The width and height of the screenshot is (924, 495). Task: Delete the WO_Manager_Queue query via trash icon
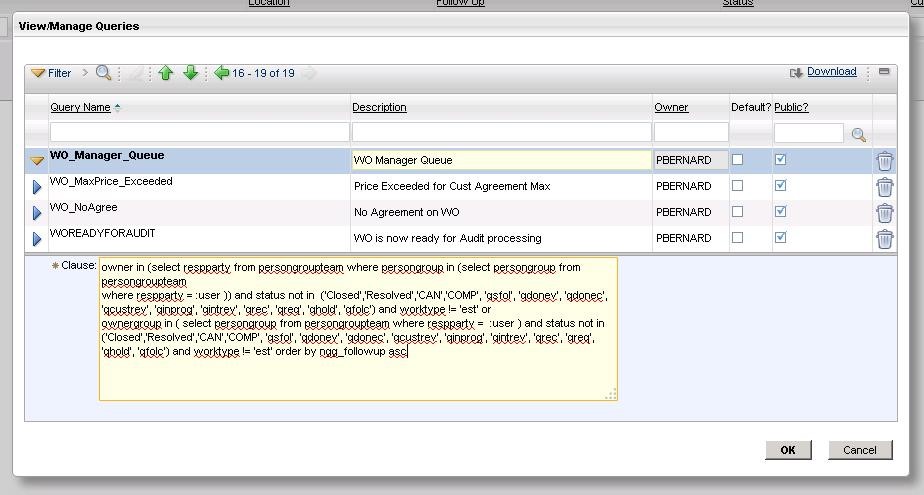(x=884, y=160)
